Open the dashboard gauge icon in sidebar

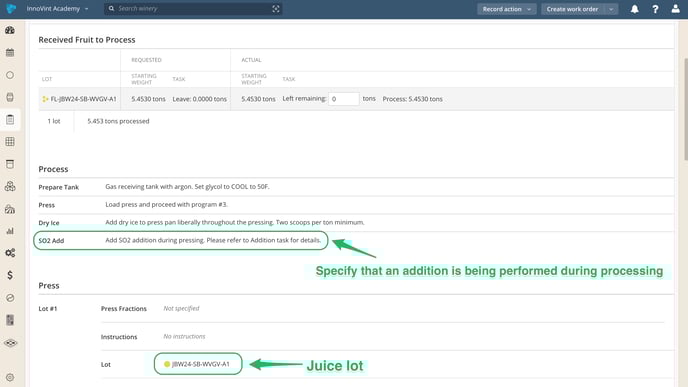[x=10, y=30]
